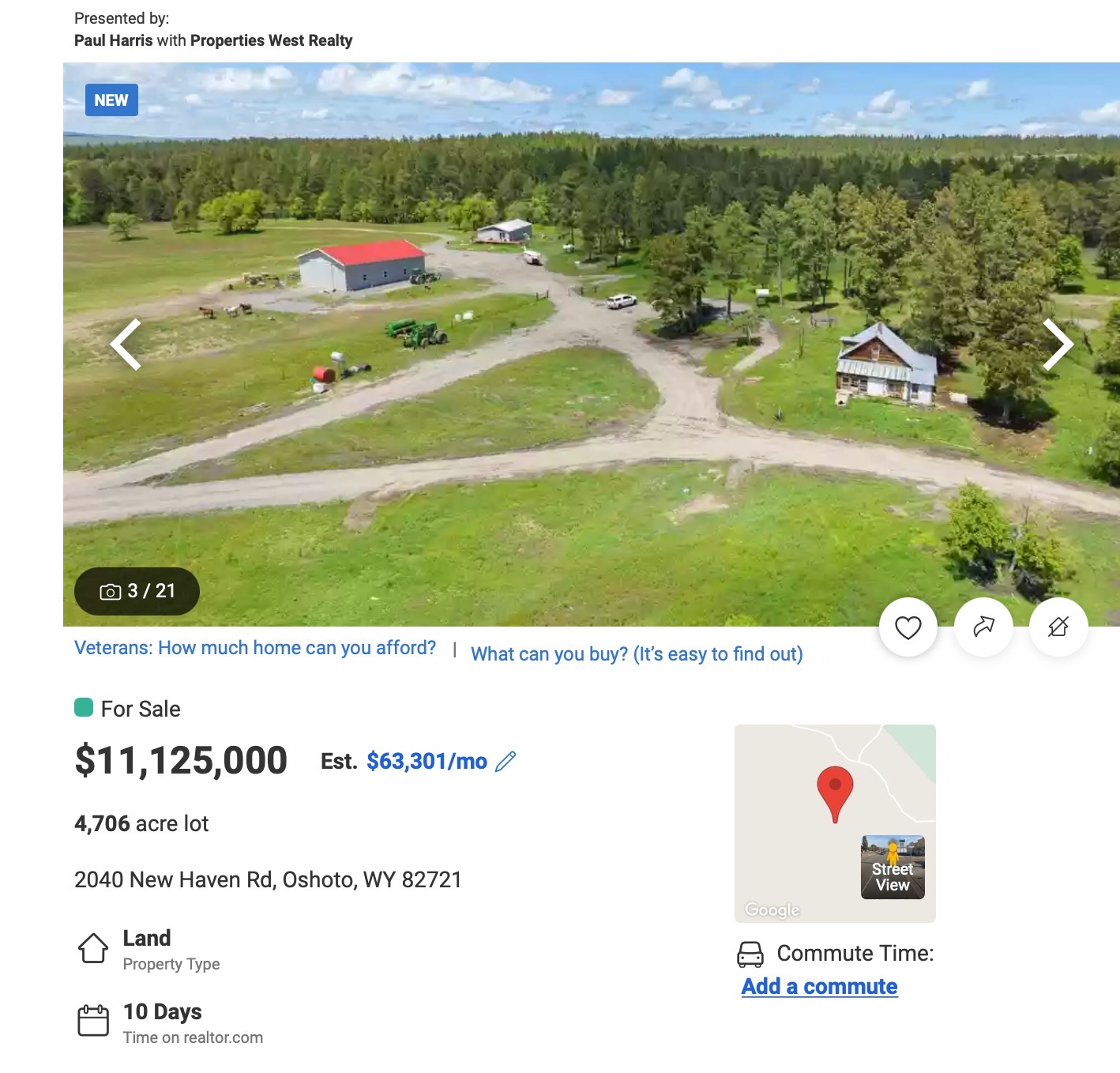The height and width of the screenshot is (1073, 1120).
Task: Click the calendar time-on-site icon
Action: pos(93,1020)
